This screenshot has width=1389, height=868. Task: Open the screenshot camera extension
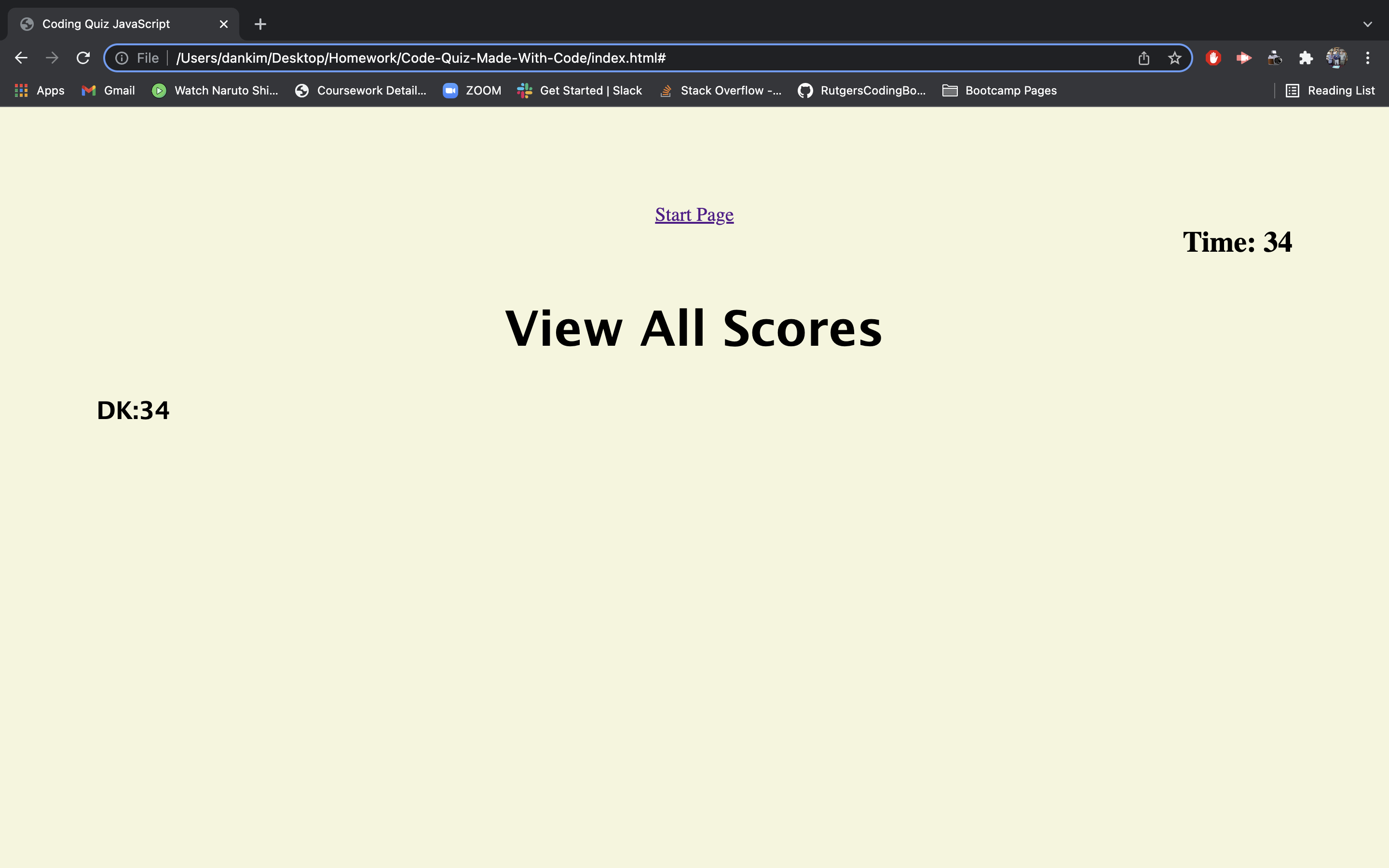point(1274,57)
